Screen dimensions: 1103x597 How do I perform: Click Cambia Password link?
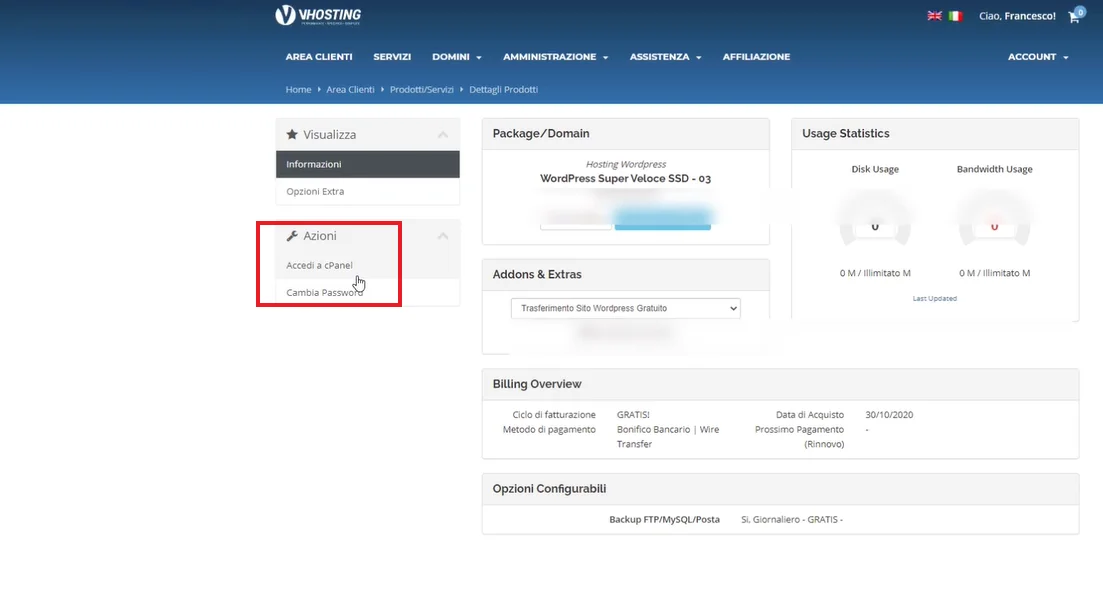[x=324, y=293]
